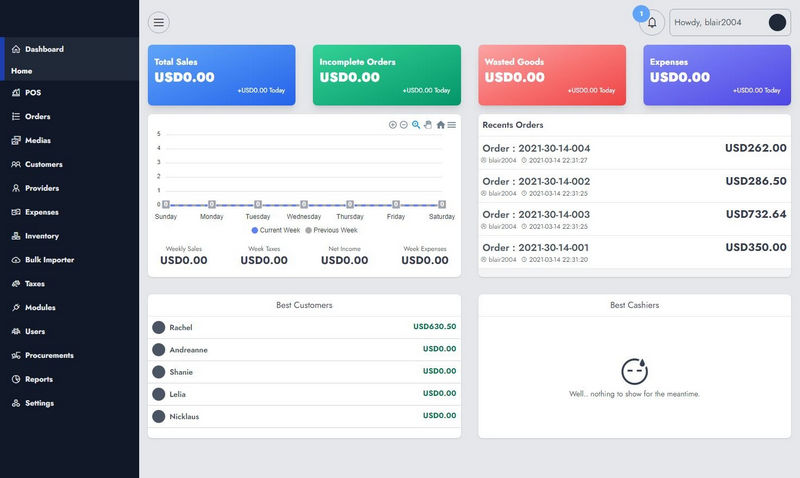Click the Expenses icon in sidebar
The width and height of the screenshot is (800, 478).
click(16, 212)
